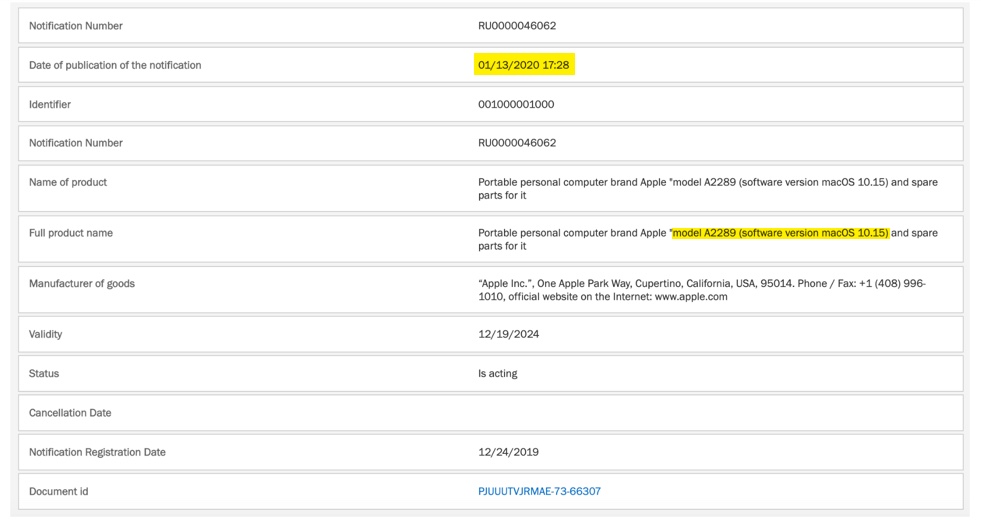The width and height of the screenshot is (981, 528).
Task: Click the "Is acting" status value
Action: click(x=497, y=373)
